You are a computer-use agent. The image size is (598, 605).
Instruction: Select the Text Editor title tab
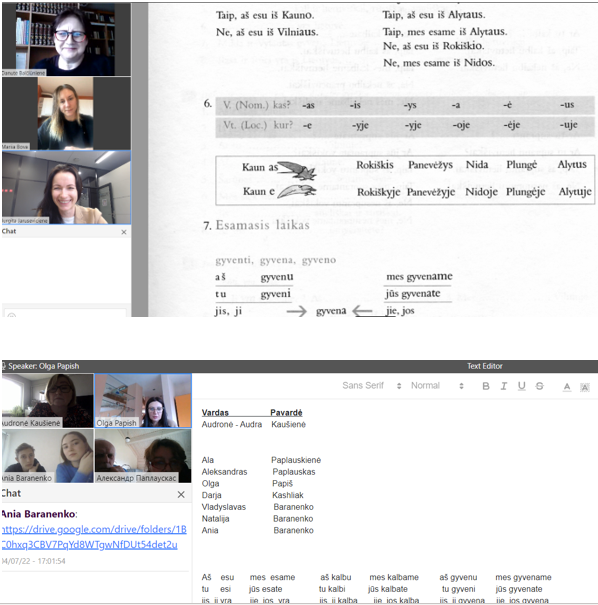[x=485, y=366]
